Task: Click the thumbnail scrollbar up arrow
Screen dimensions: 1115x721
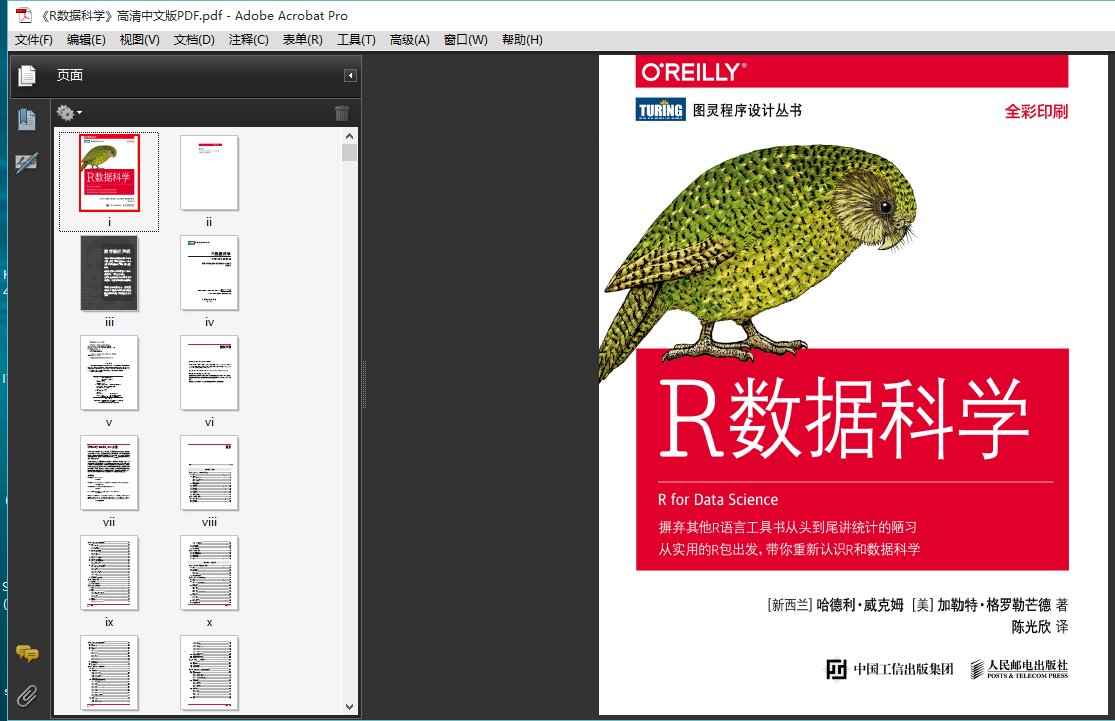Action: 349,136
